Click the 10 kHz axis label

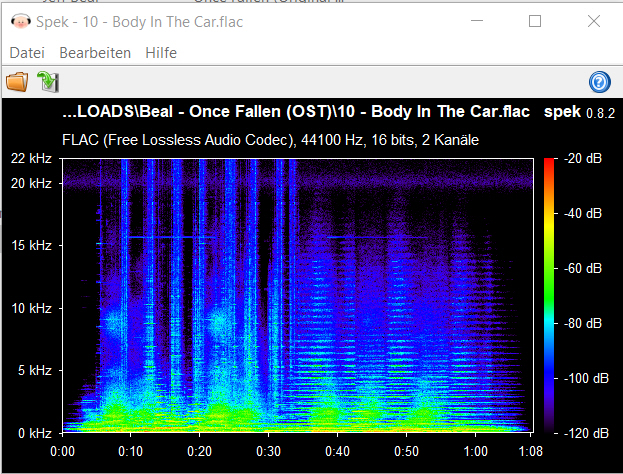(x=31, y=308)
